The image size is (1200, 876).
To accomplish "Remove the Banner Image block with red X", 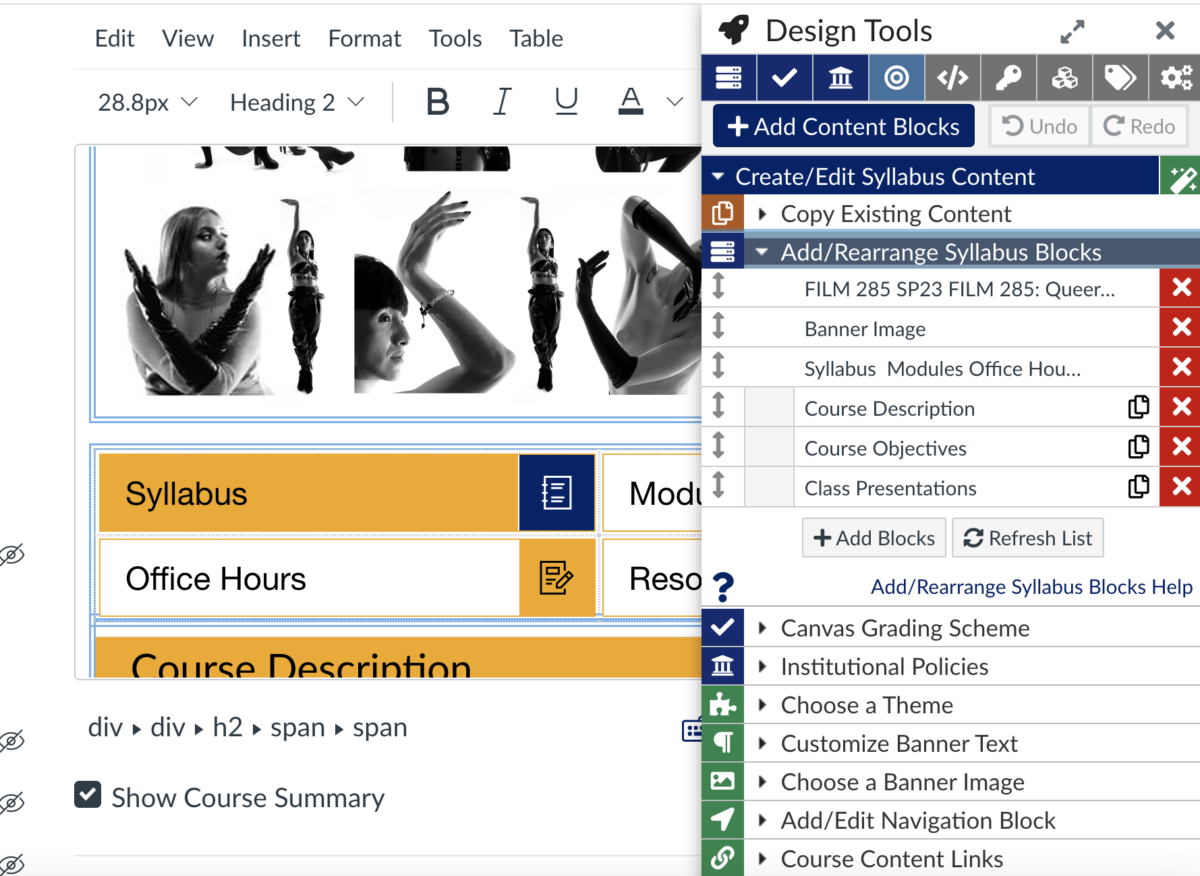I will pyautogui.click(x=1180, y=328).
